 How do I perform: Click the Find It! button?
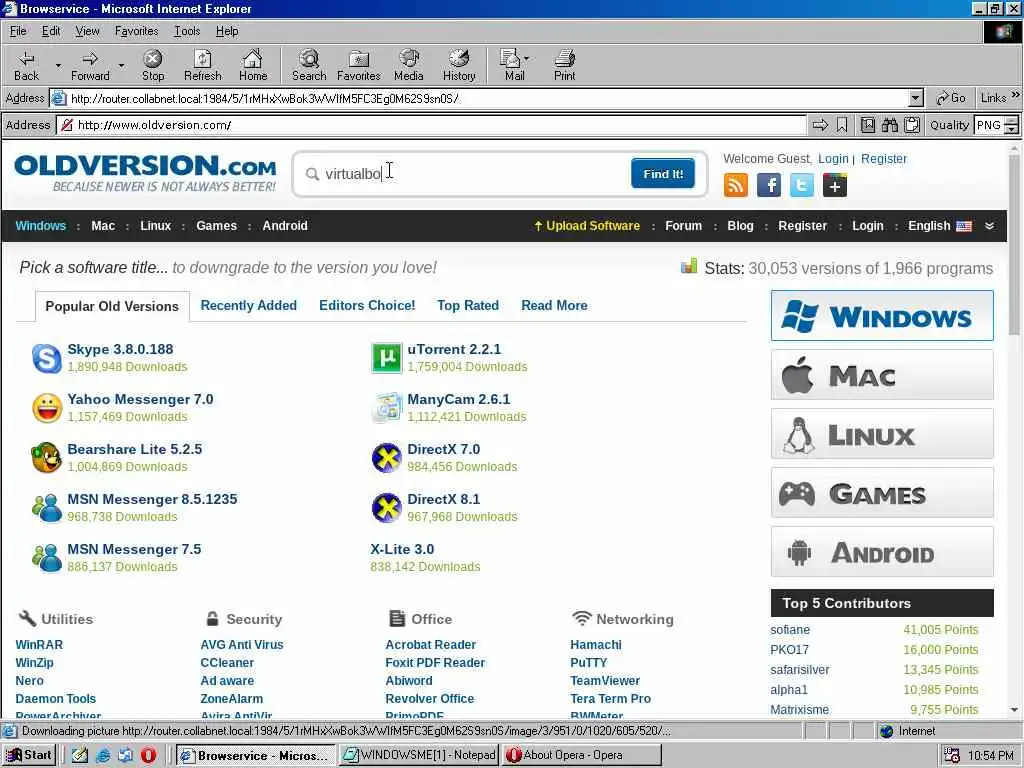point(663,174)
